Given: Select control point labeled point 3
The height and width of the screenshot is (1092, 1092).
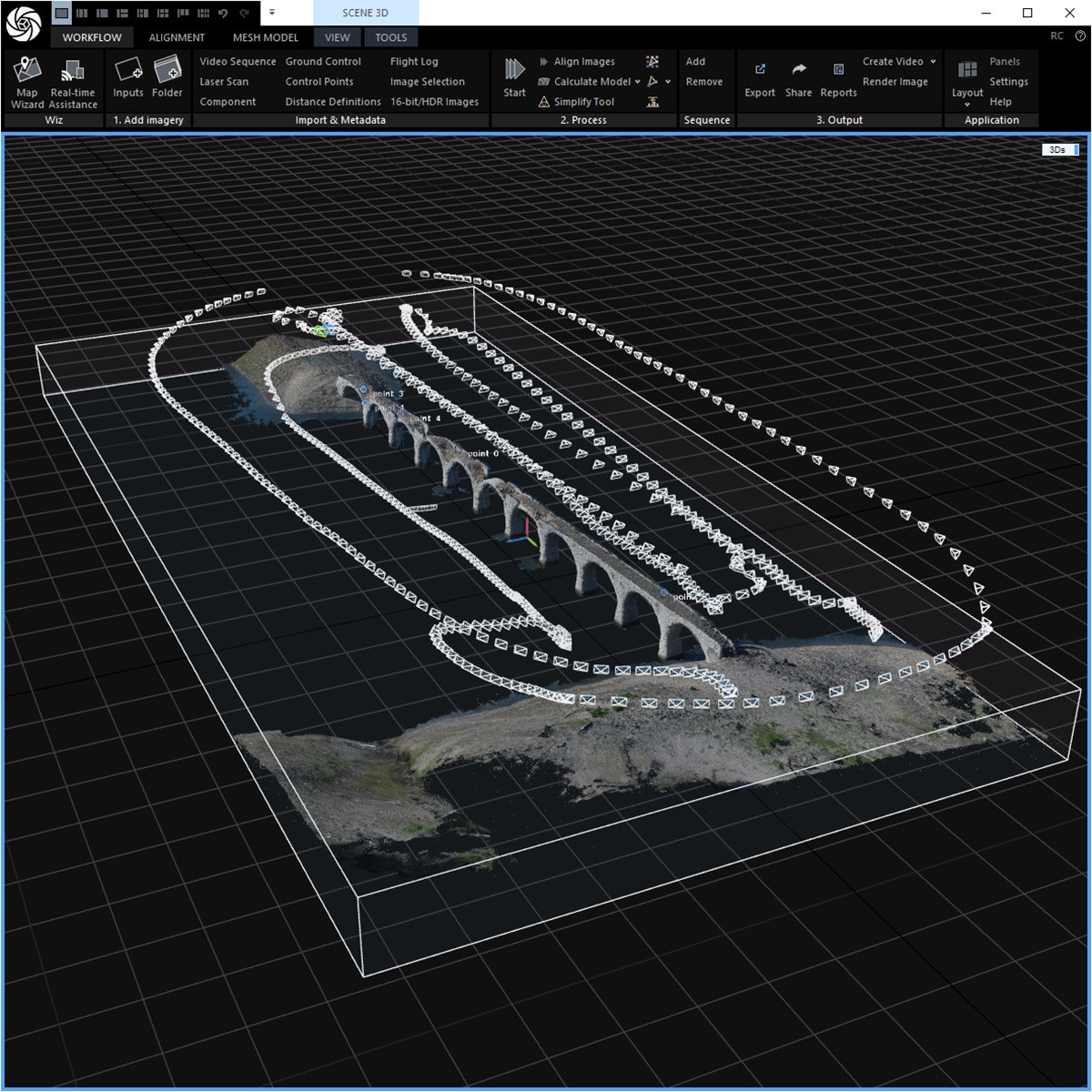Looking at the screenshot, I should coord(388,393).
